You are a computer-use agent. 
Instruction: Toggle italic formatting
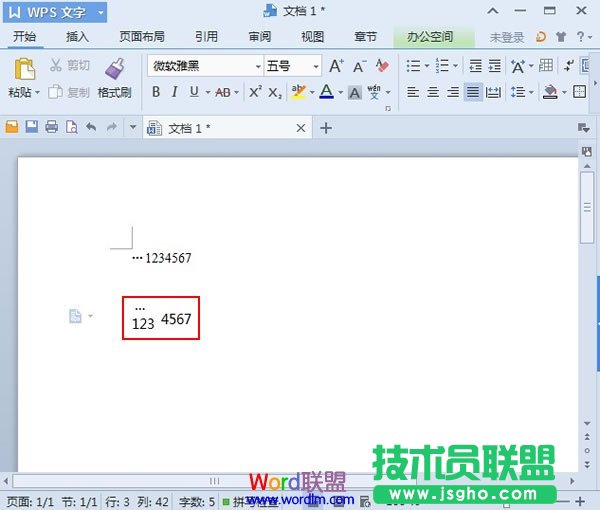[174, 92]
